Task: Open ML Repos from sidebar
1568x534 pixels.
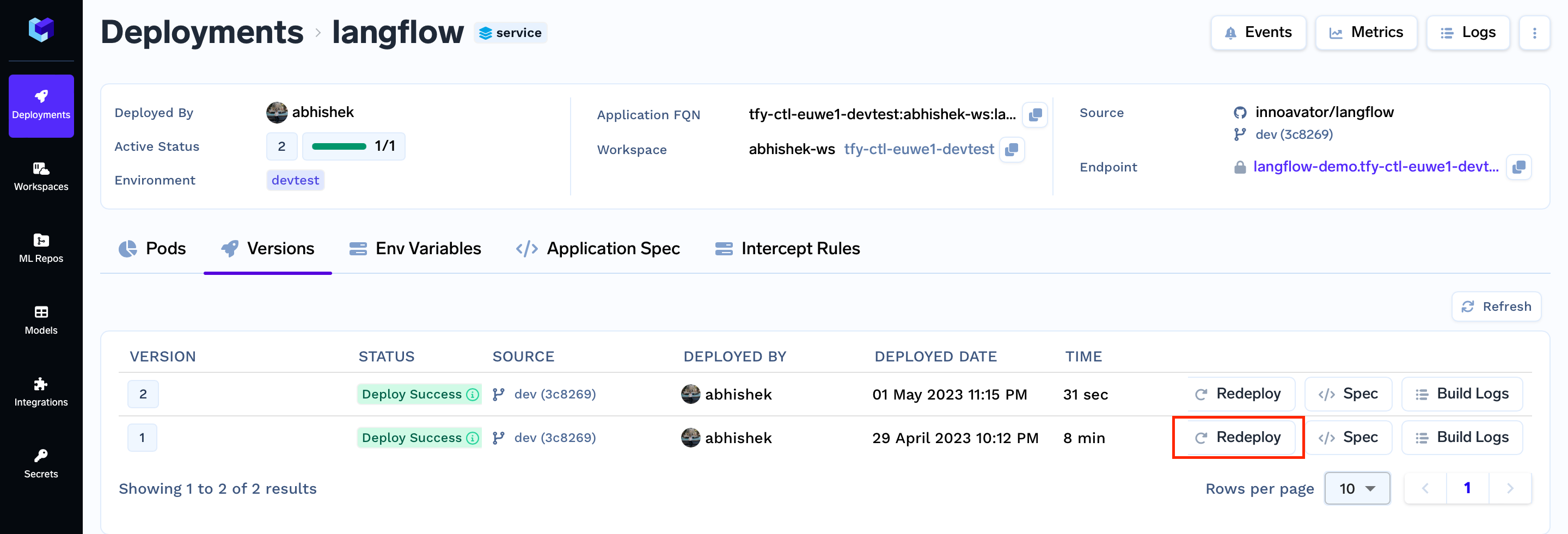Action: click(x=41, y=248)
